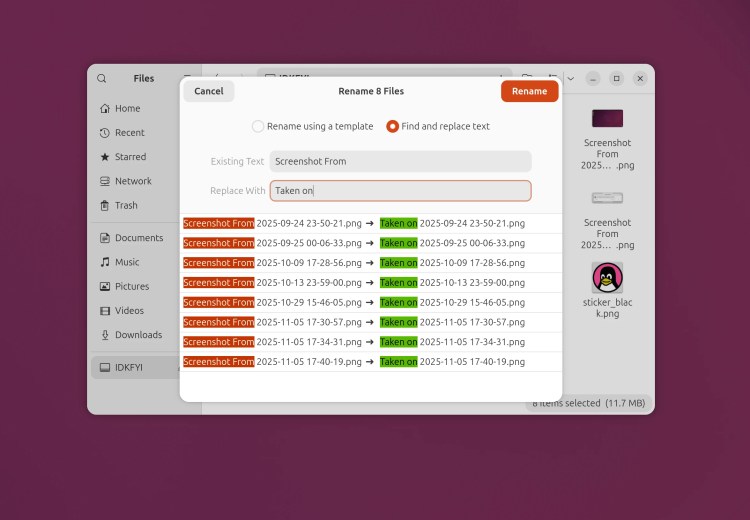Open the Network location

coord(133,181)
